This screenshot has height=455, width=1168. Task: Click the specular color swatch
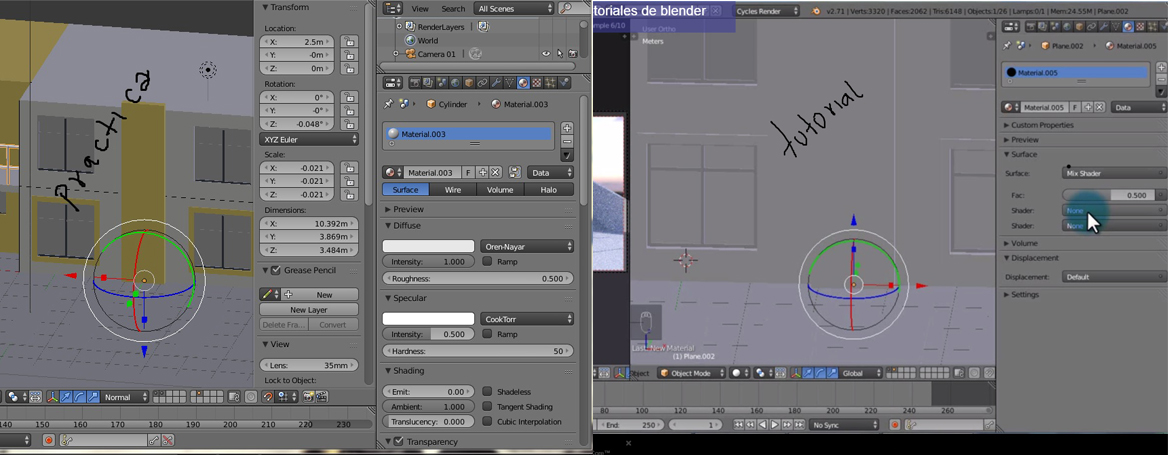coord(428,319)
